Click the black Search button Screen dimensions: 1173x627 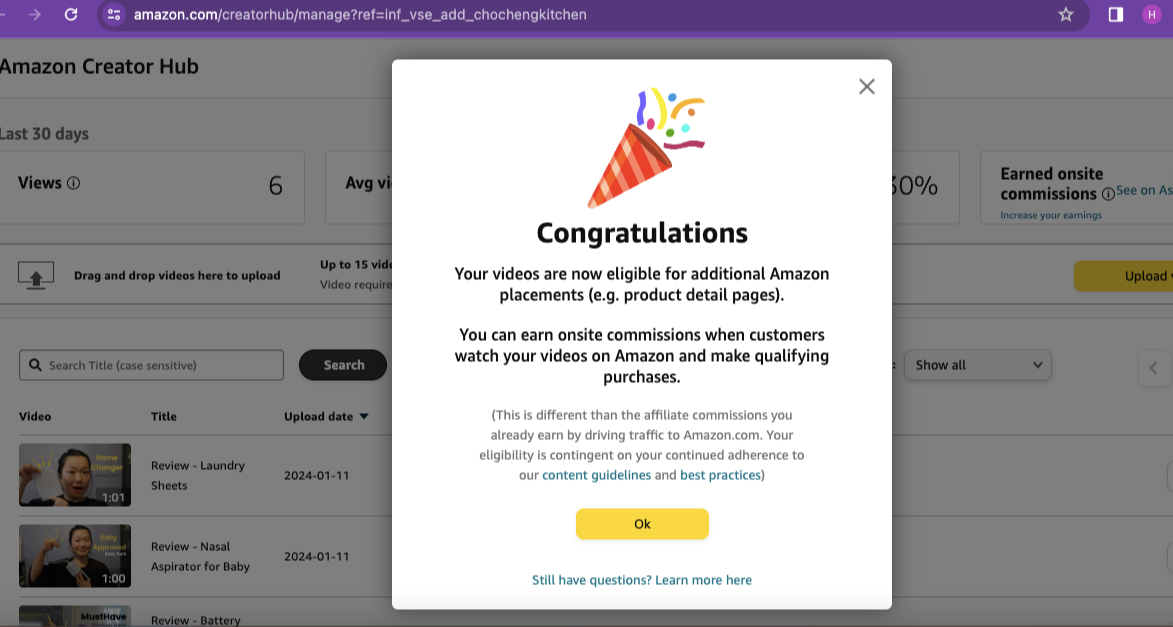click(x=343, y=365)
